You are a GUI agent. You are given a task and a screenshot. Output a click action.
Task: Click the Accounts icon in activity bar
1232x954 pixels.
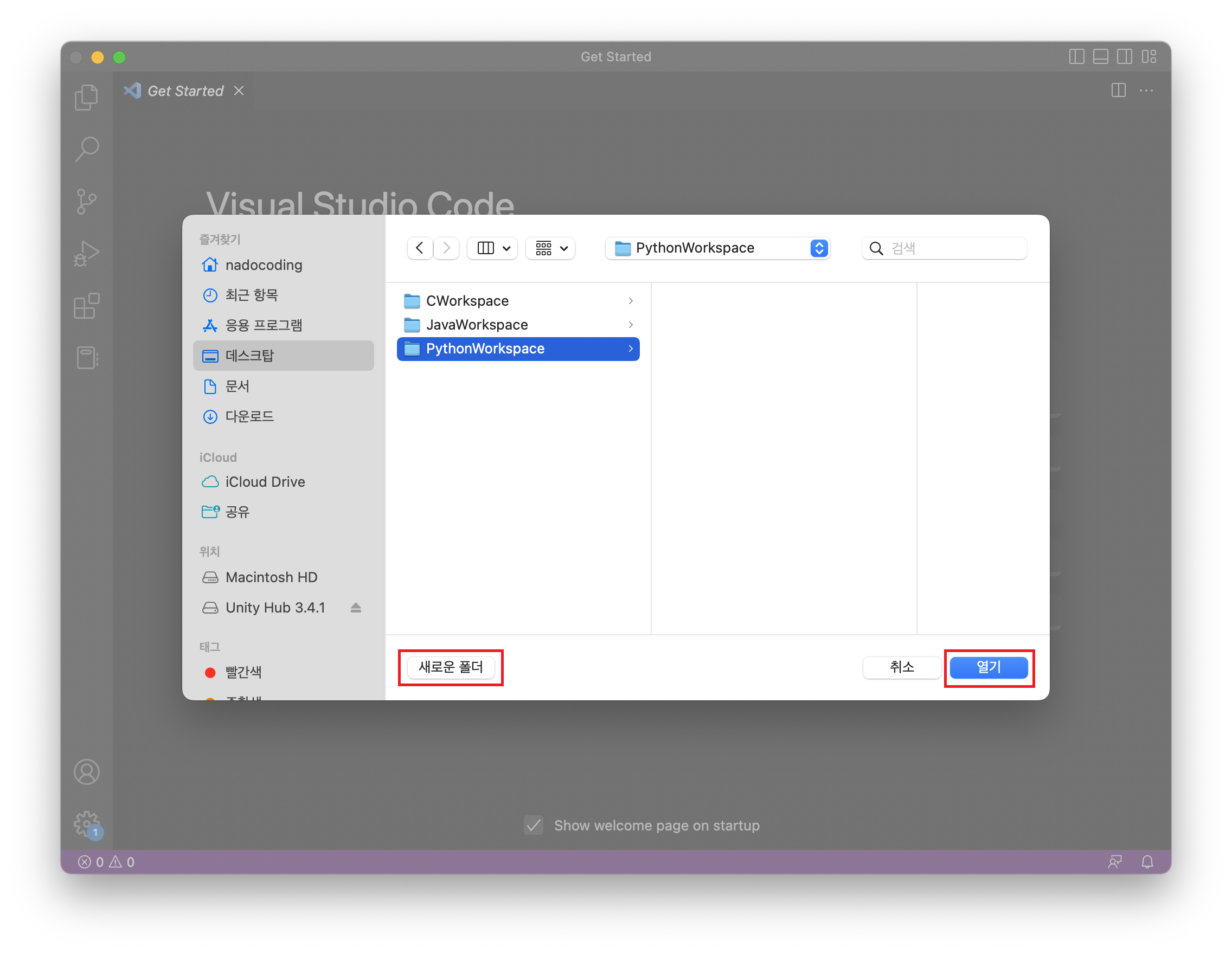(x=86, y=772)
